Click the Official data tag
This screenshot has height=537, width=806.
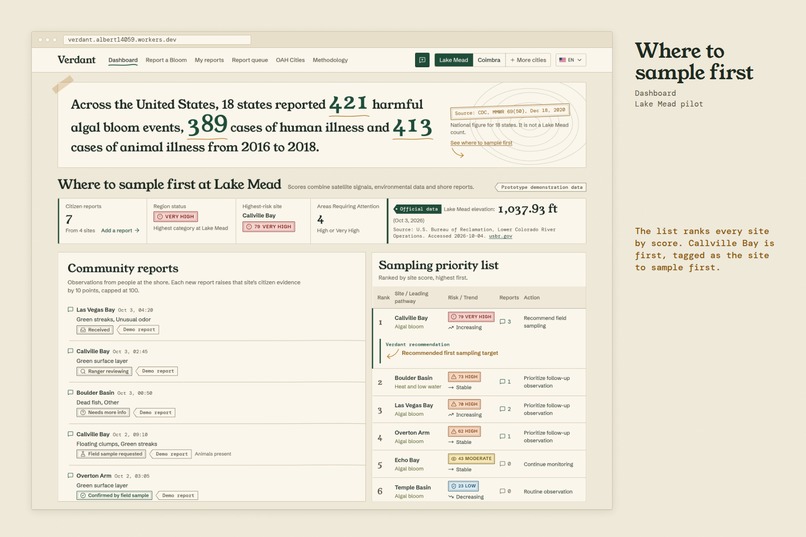[417, 209]
